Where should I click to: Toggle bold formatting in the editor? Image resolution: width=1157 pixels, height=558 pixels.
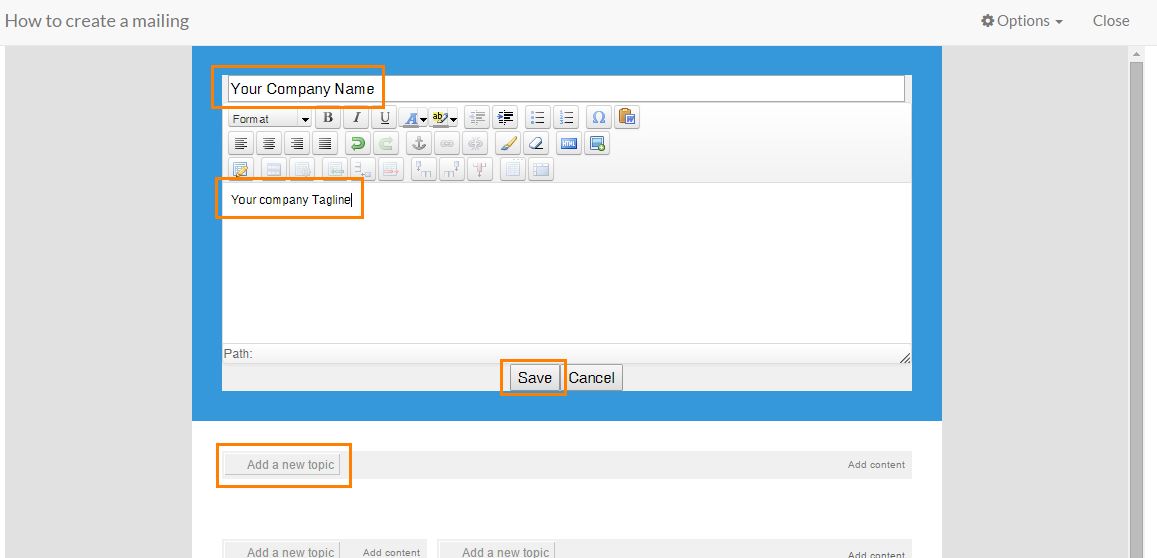327,118
